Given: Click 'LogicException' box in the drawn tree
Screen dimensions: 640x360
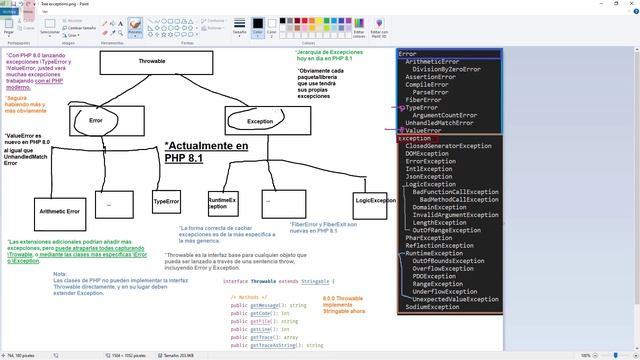Looking at the screenshot, I should pos(370,206).
